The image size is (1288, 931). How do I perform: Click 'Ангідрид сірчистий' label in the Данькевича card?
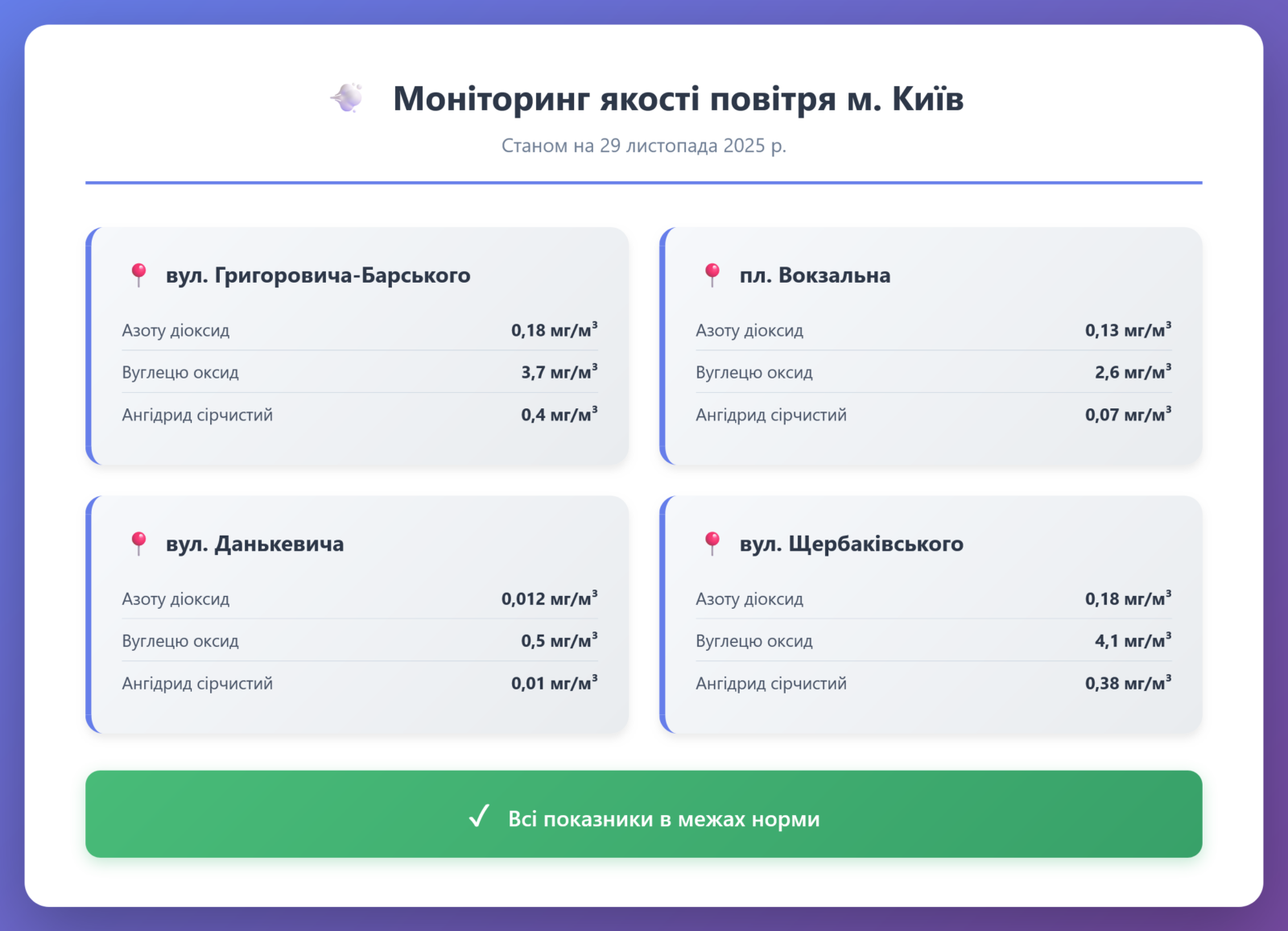pyautogui.click(x=197, y=684)
